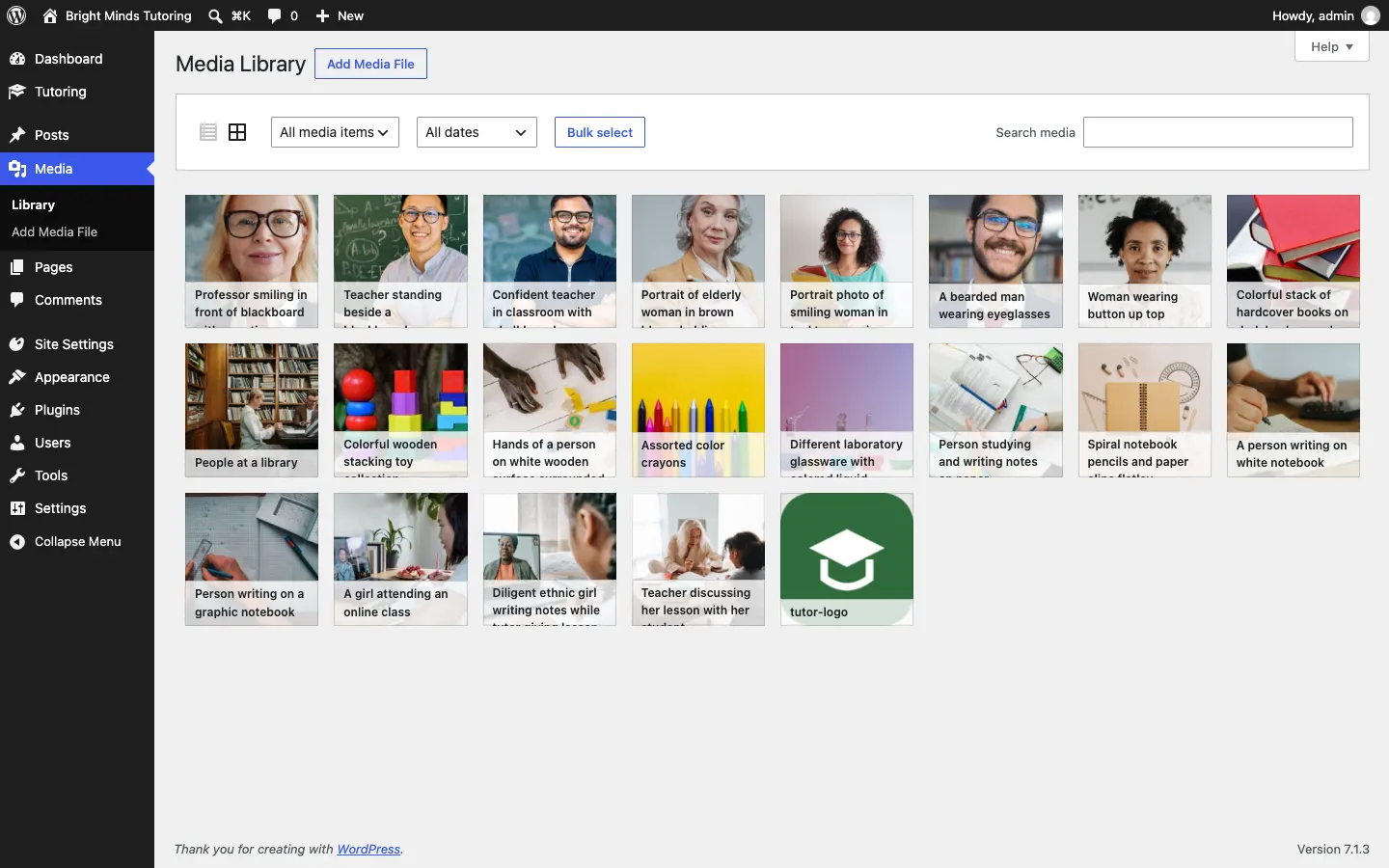Switch to list view icon

(207, 132)
